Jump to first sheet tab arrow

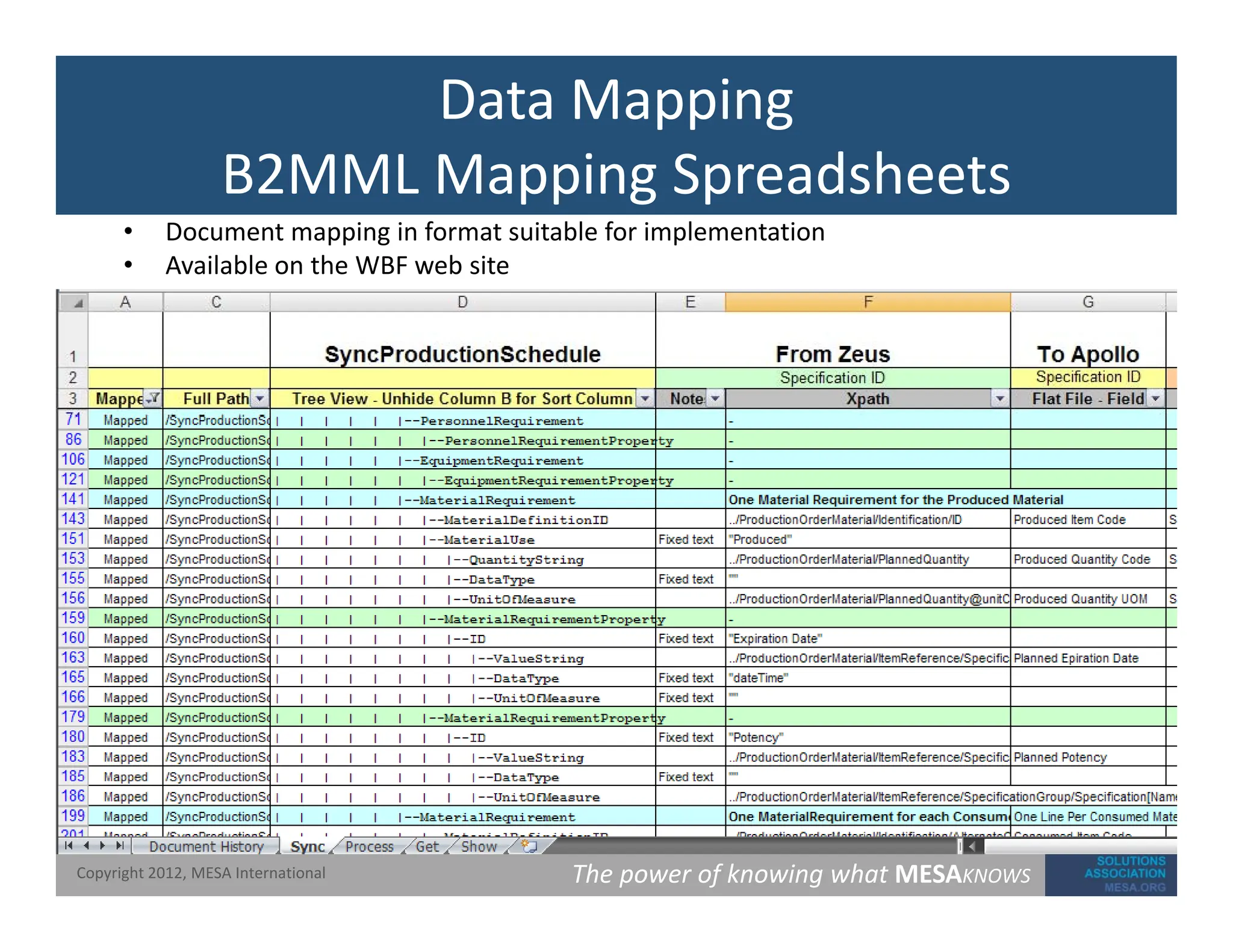[69, 845]
